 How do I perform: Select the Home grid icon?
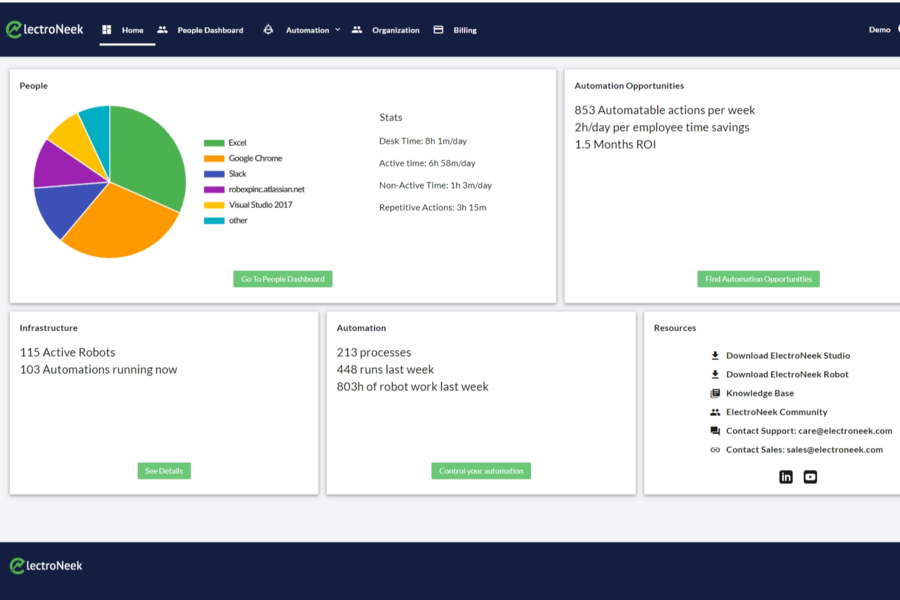click(x=107, y=30)
